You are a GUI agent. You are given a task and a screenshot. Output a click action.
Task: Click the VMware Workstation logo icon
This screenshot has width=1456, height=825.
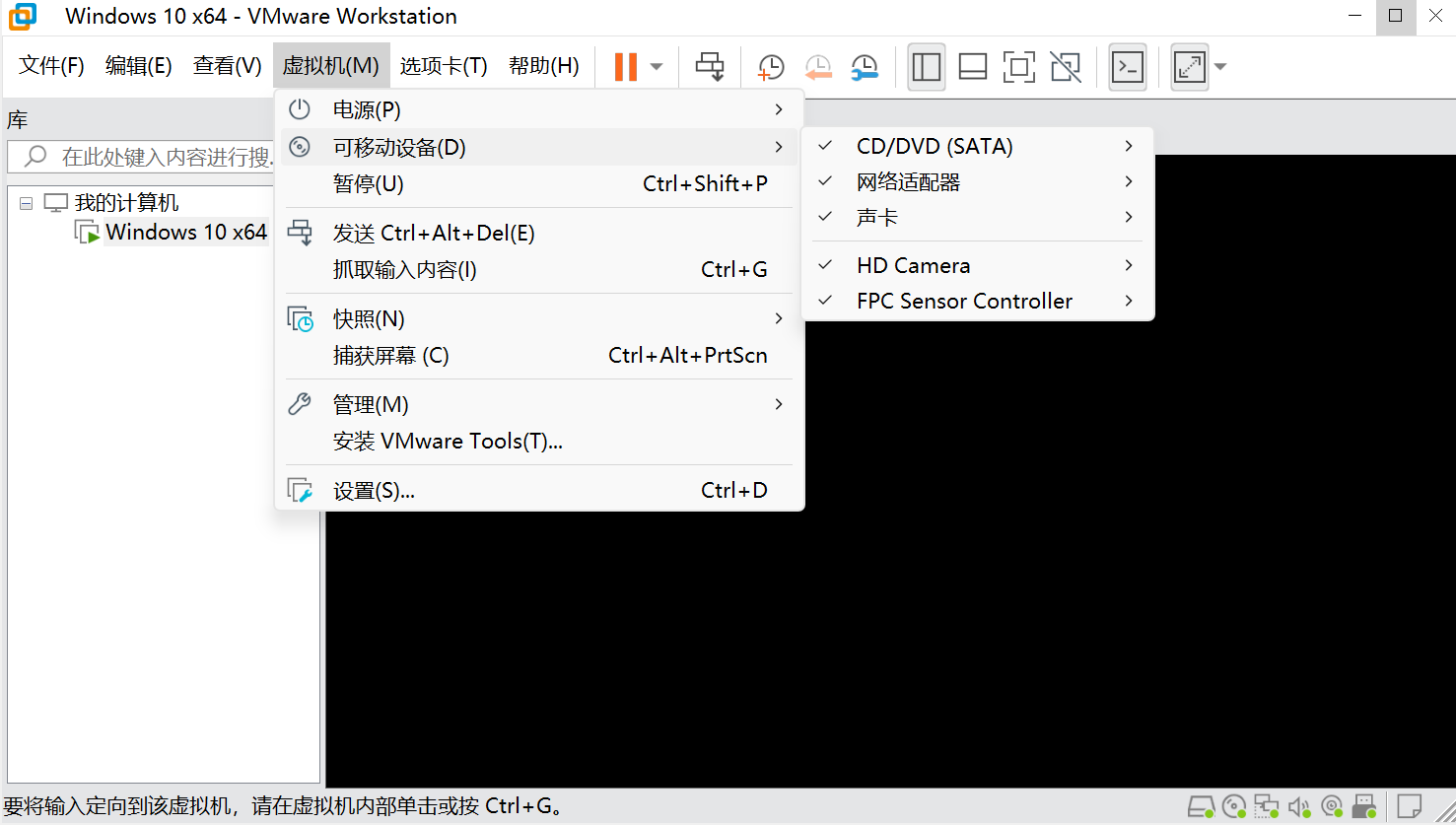[x=22, y=16]
